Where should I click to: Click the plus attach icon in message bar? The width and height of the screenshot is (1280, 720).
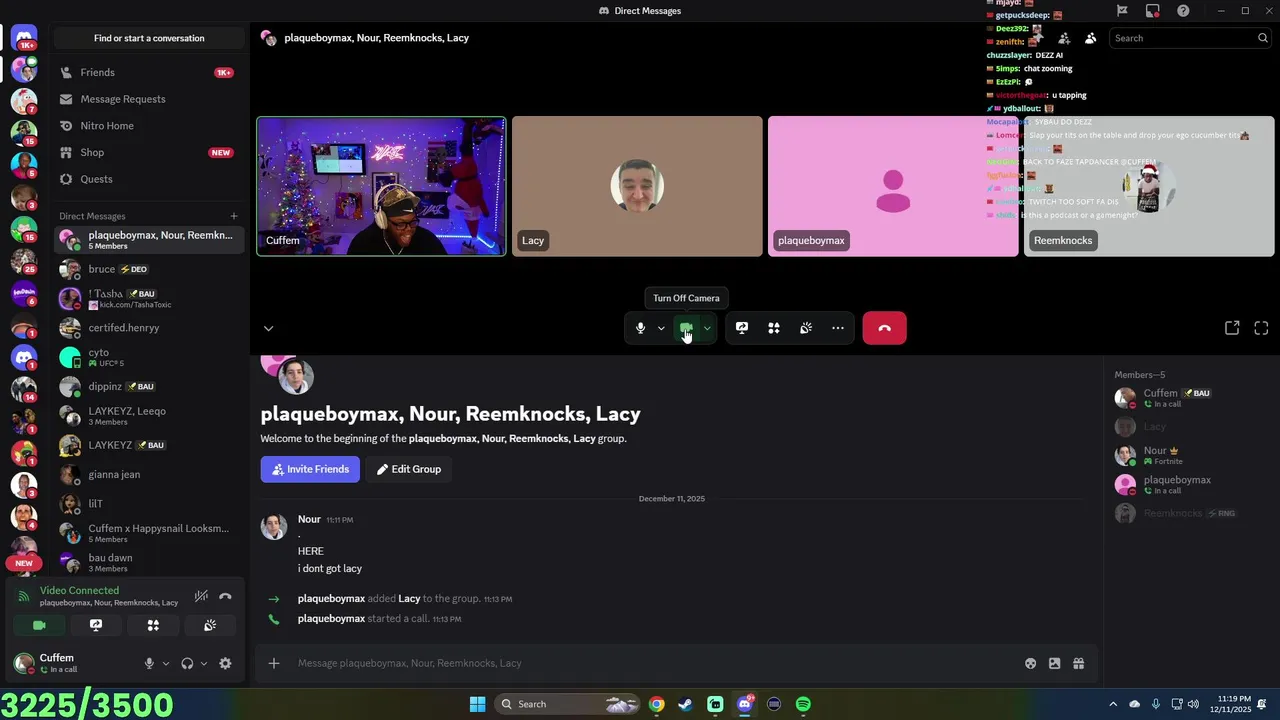pos(274,663)
